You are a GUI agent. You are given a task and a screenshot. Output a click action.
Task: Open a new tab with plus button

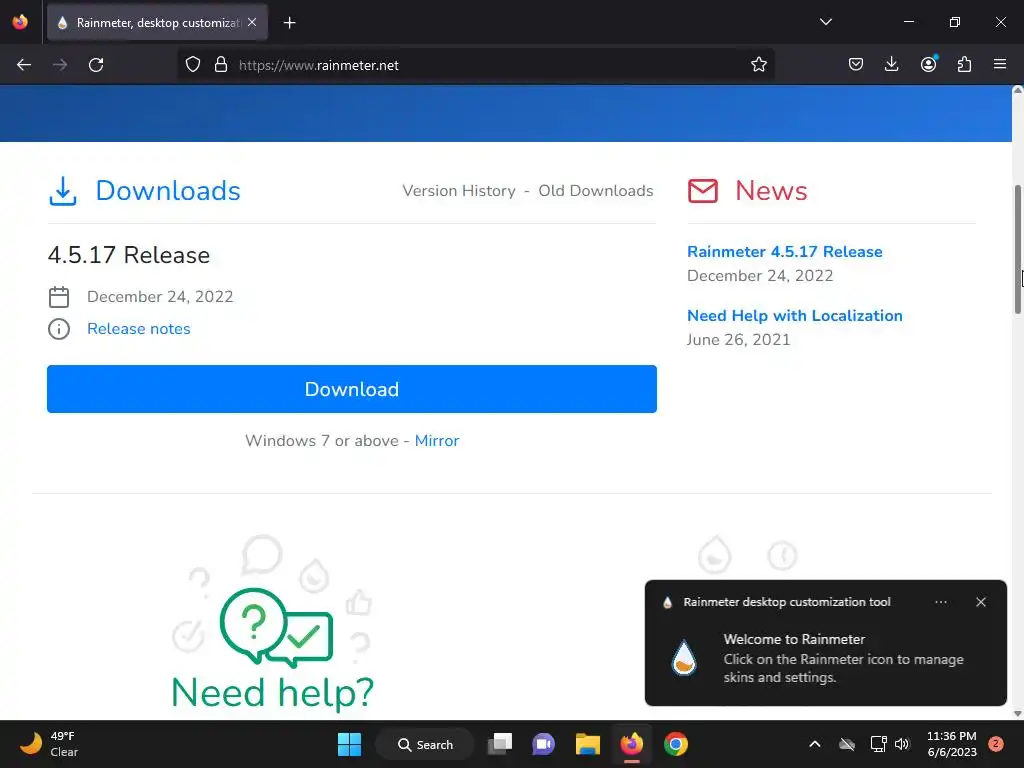[289, 23]
